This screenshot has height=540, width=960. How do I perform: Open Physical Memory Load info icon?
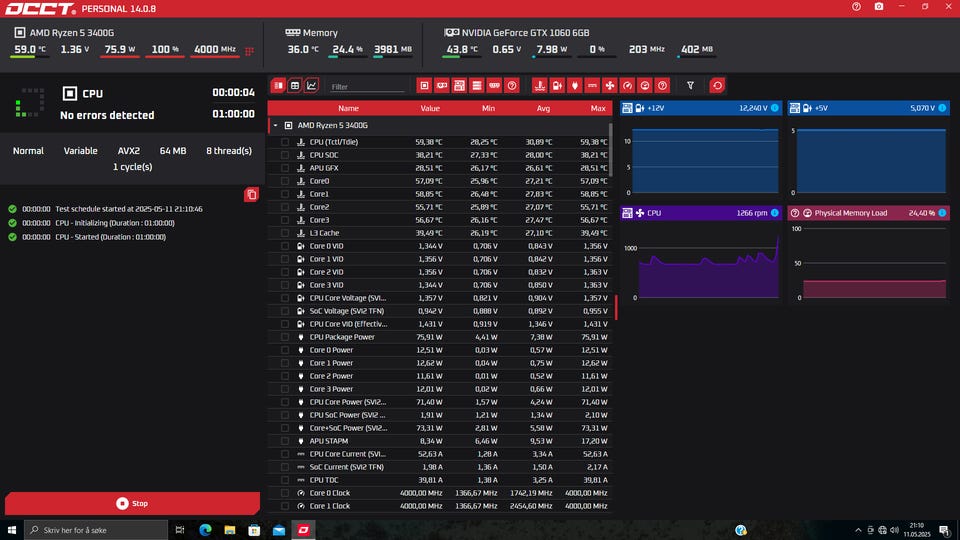[x=942, y=213]
